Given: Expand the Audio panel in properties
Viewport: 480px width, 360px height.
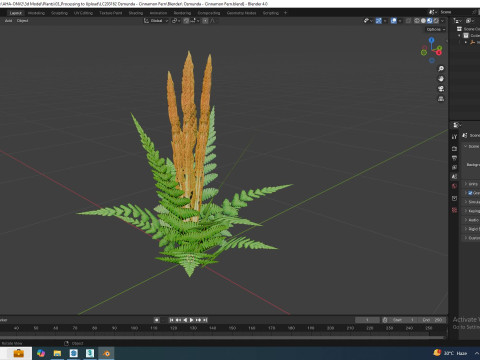Looking at the screenshot, I should 466,220.
